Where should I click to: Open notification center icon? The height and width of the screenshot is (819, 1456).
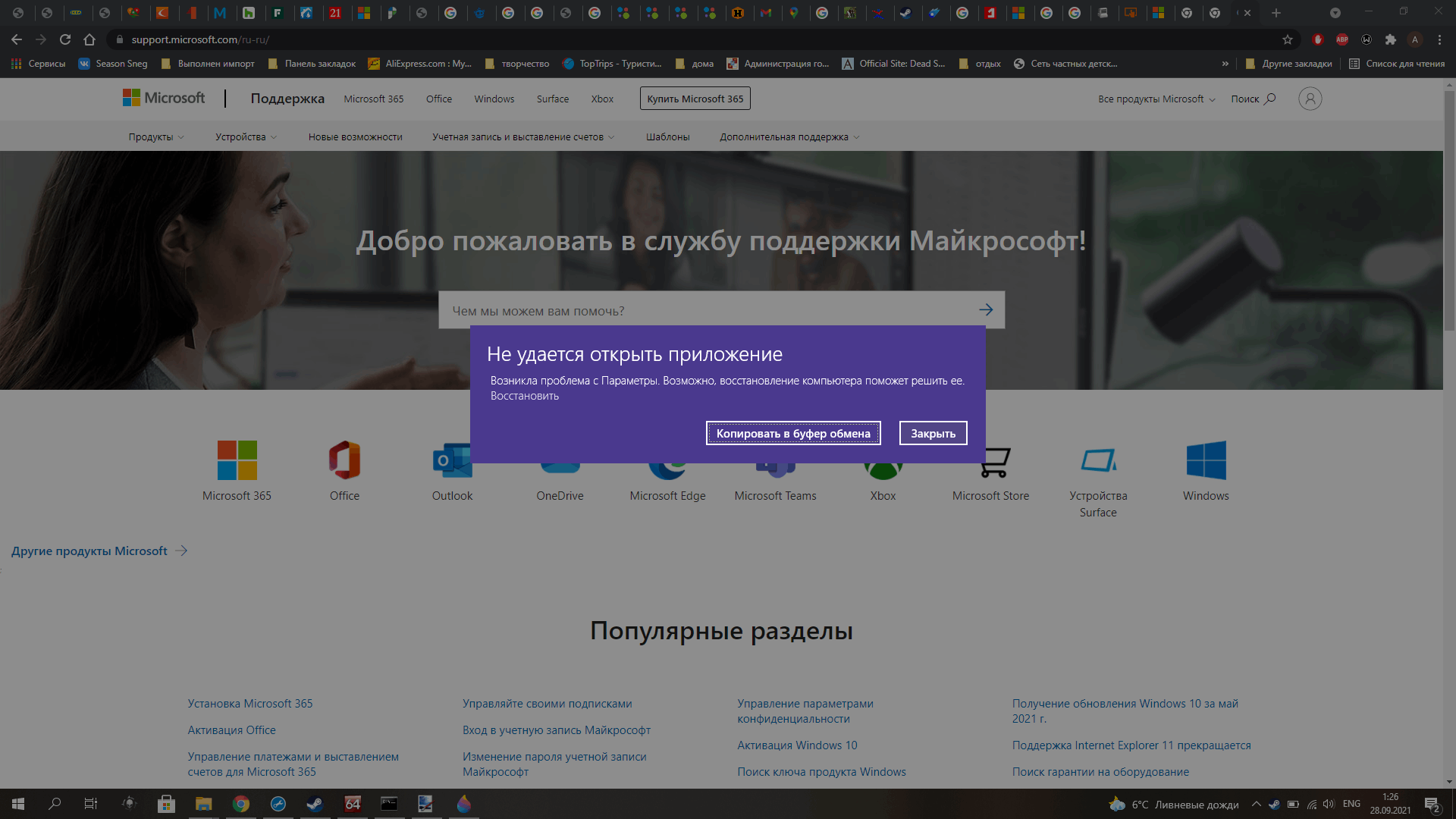pos(1432,805)
